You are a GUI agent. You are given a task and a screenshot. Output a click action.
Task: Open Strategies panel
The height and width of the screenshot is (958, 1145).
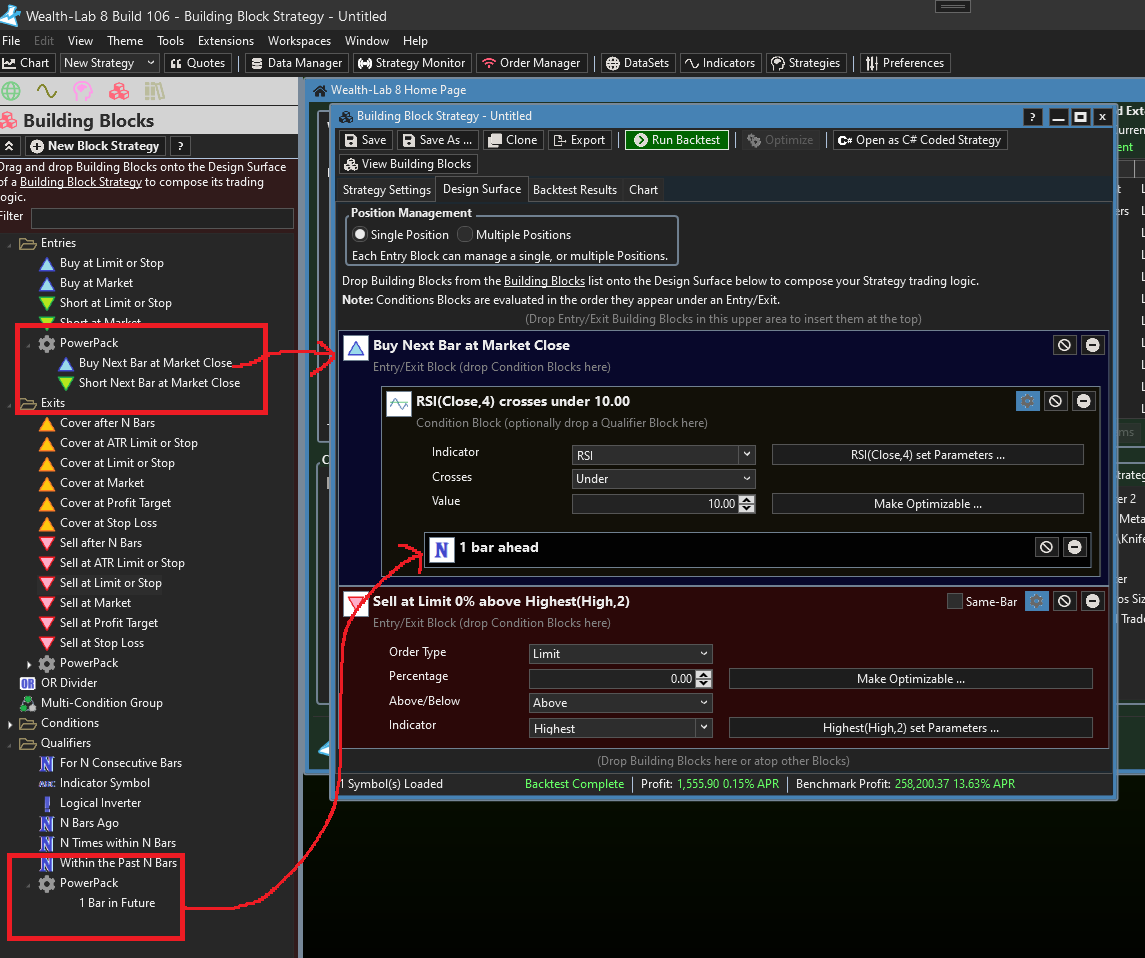coord(806,63)
